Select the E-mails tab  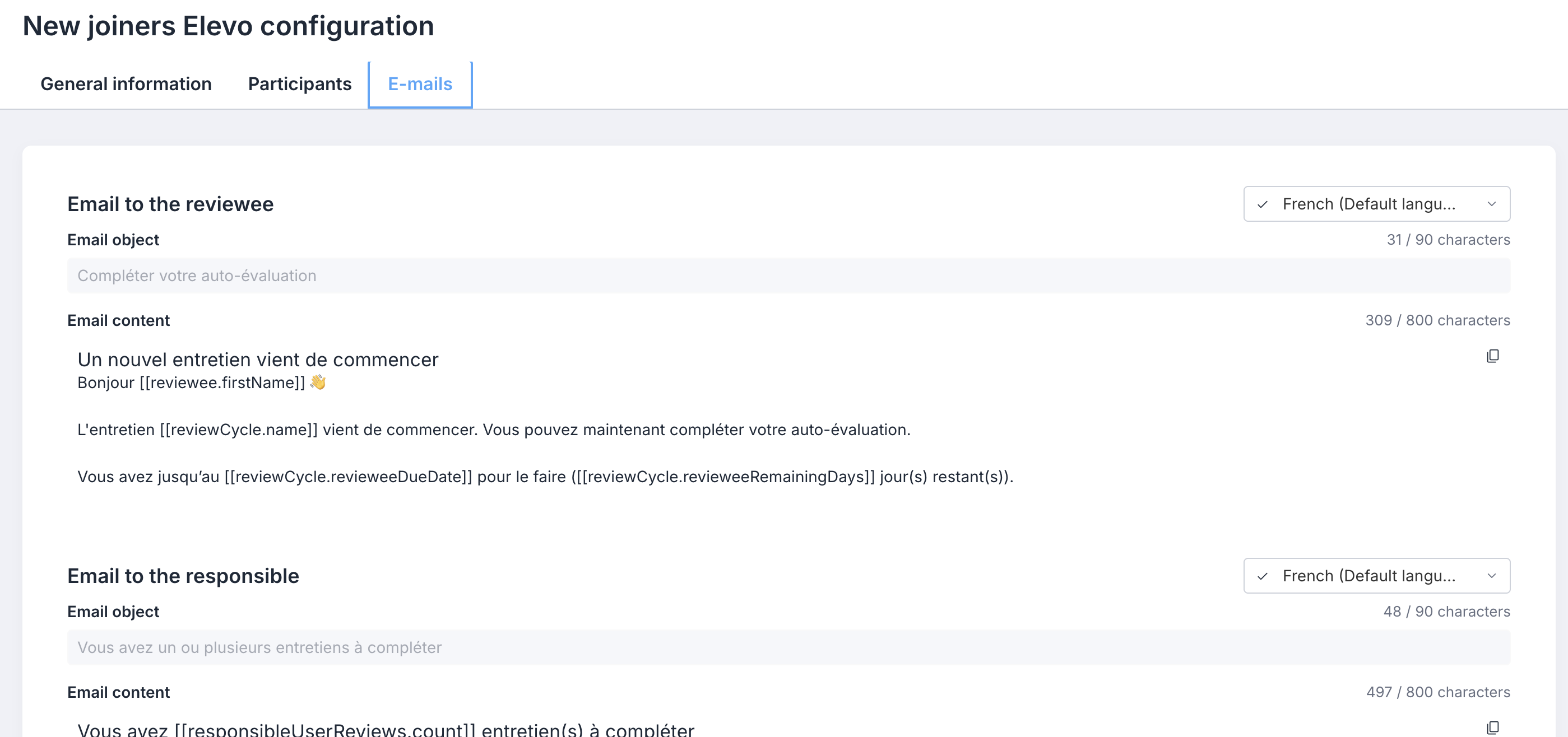(420, 84)
